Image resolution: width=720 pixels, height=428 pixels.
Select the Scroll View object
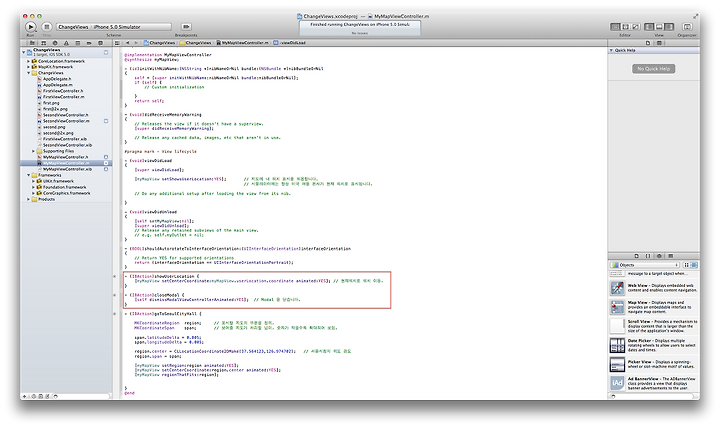coord(654,326)
